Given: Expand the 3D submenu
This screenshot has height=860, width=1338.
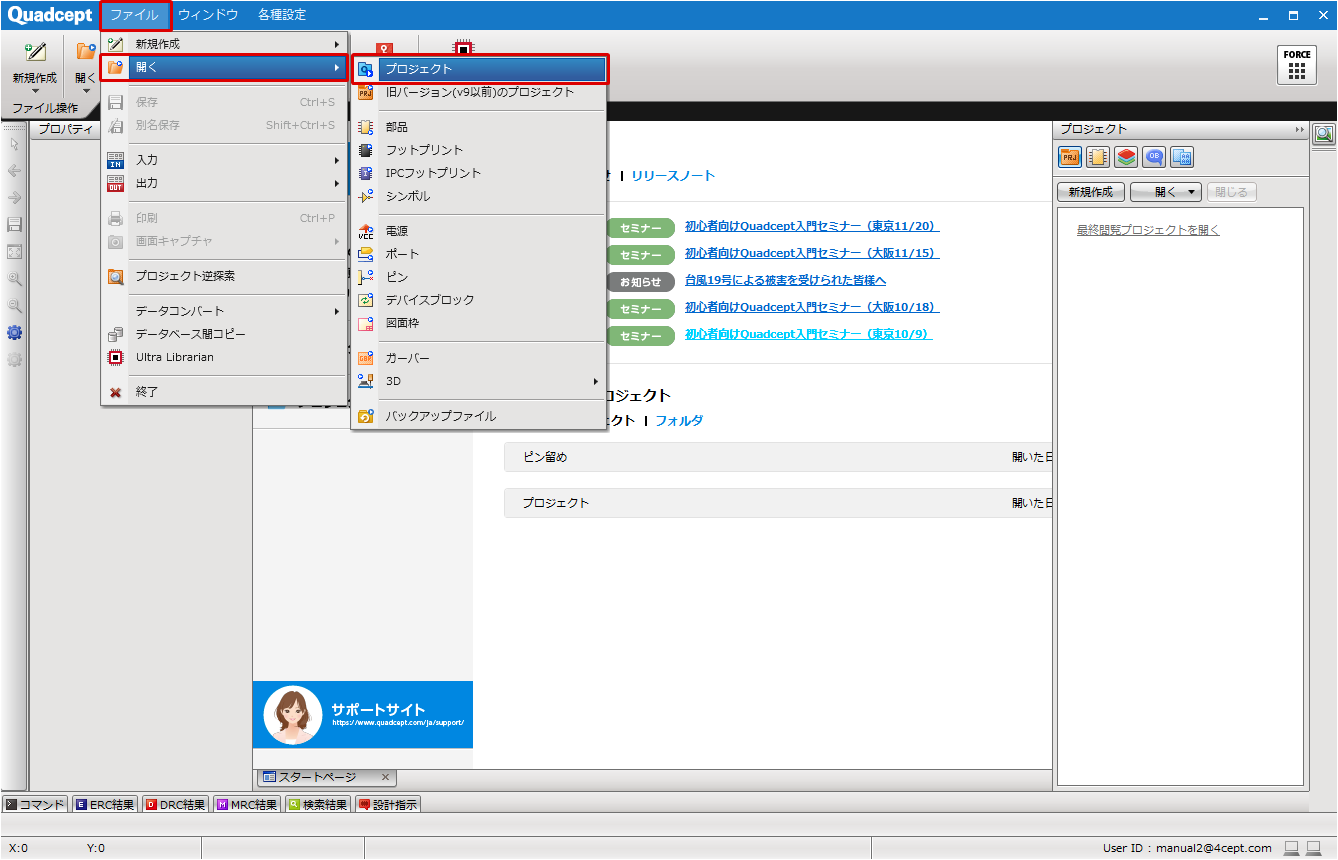Looking at the screenshot, I should [x=479, y=381].
